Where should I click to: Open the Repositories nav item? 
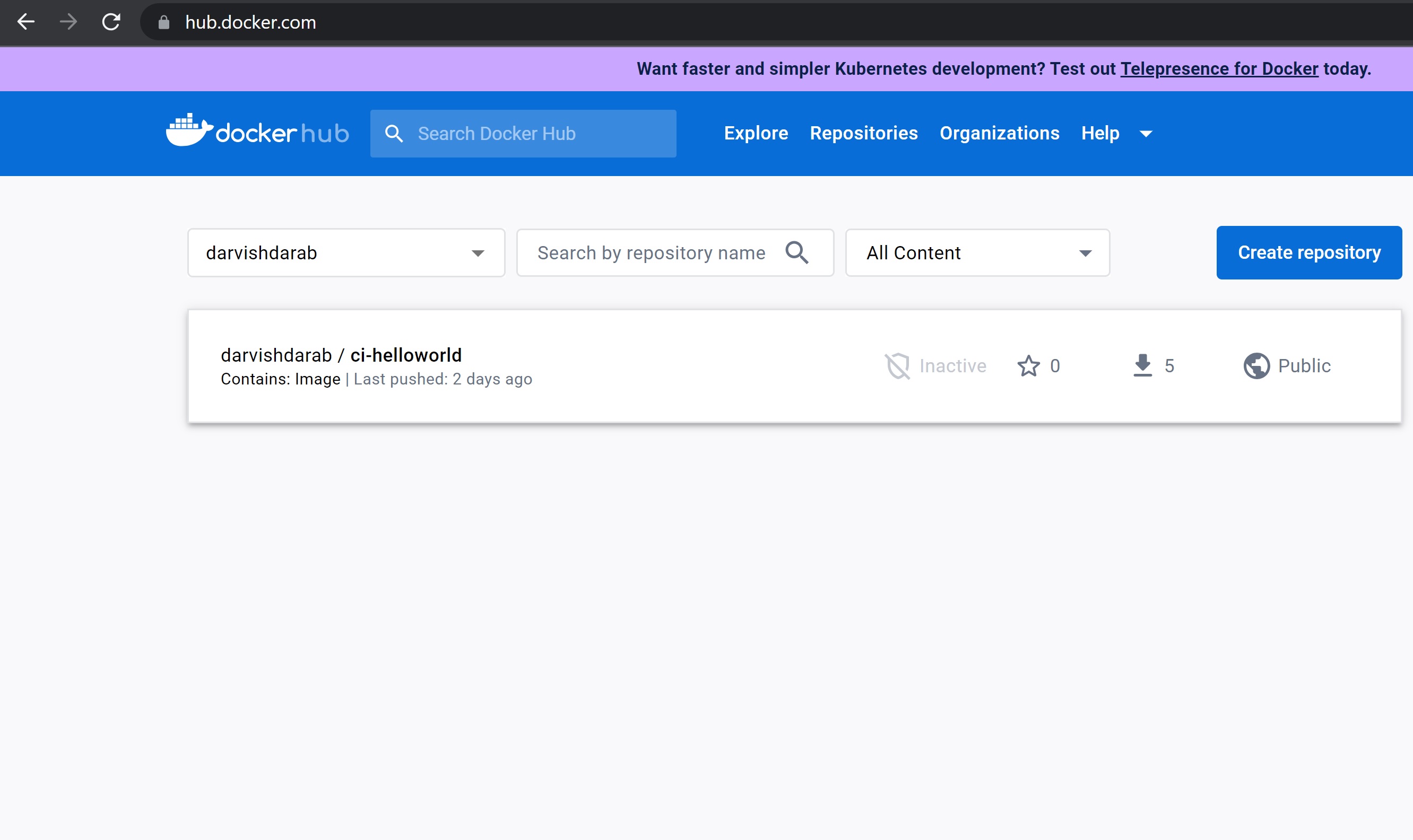[864, 133]
